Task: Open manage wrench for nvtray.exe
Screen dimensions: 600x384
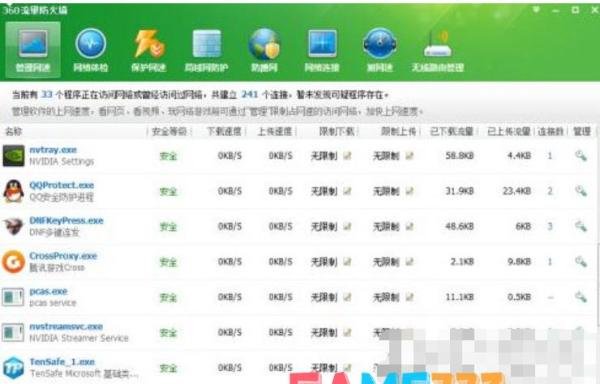Action: pos(581,155)
